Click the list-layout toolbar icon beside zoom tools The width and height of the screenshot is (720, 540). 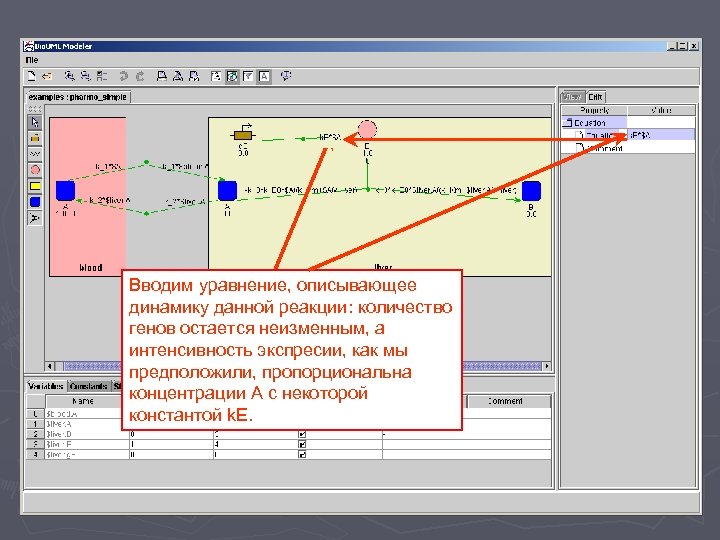(101, 76)
